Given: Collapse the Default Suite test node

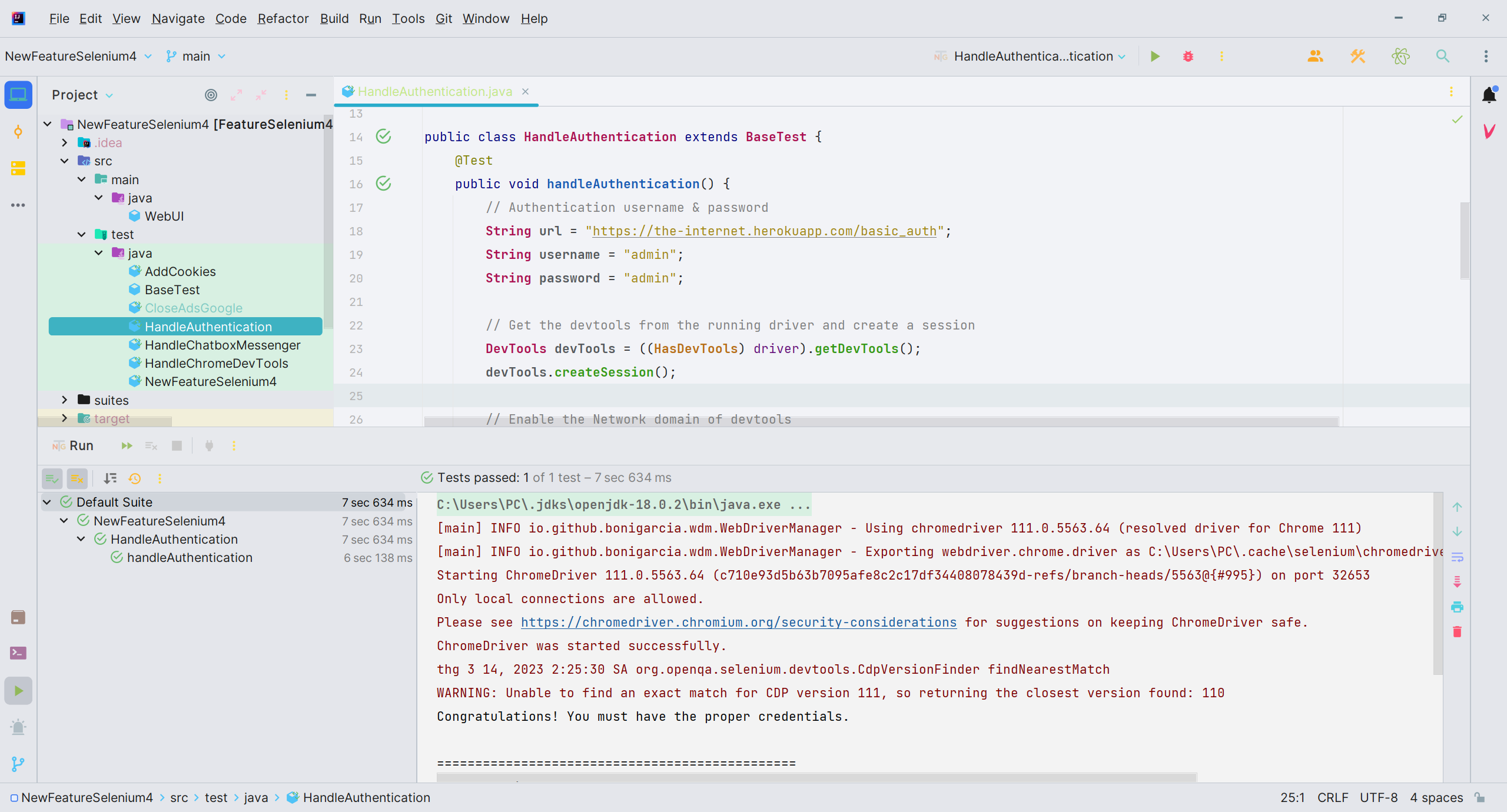Looking at the screenshot, I should point(47,502).
